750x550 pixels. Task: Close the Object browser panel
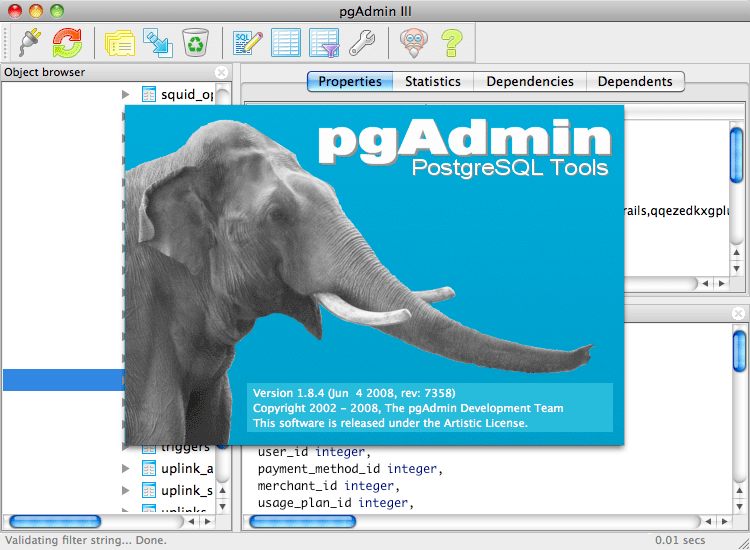point(221,72)
